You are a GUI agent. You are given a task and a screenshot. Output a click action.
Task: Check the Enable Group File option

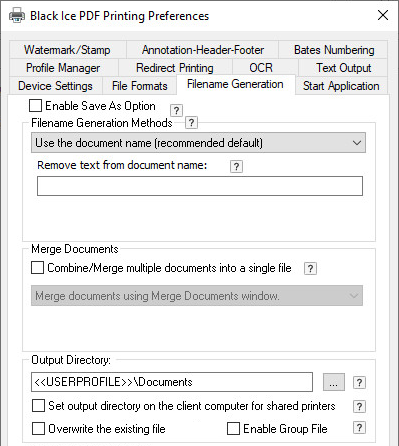click(x=233, y=429)
